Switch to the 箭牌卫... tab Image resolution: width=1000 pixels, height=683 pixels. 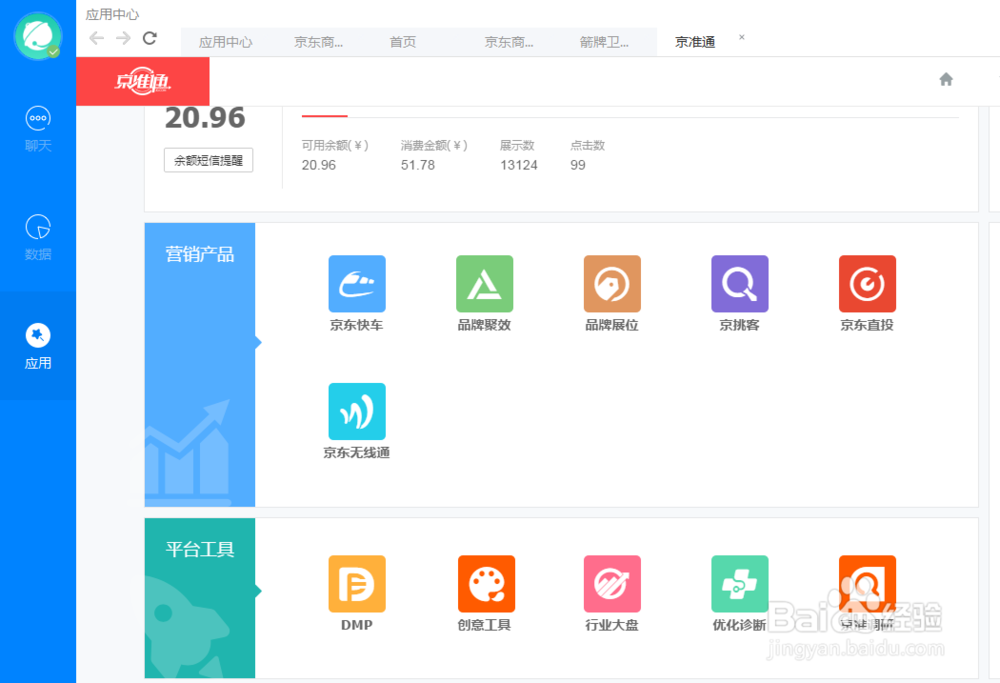[x=603, y=42]
